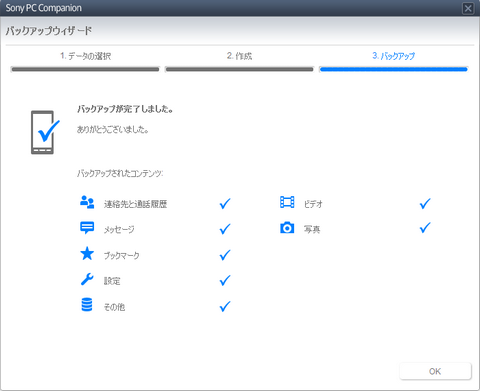The image size is (480, 391).
Task: Click the bookmarks star icon
Action: (x=87, y=254)
